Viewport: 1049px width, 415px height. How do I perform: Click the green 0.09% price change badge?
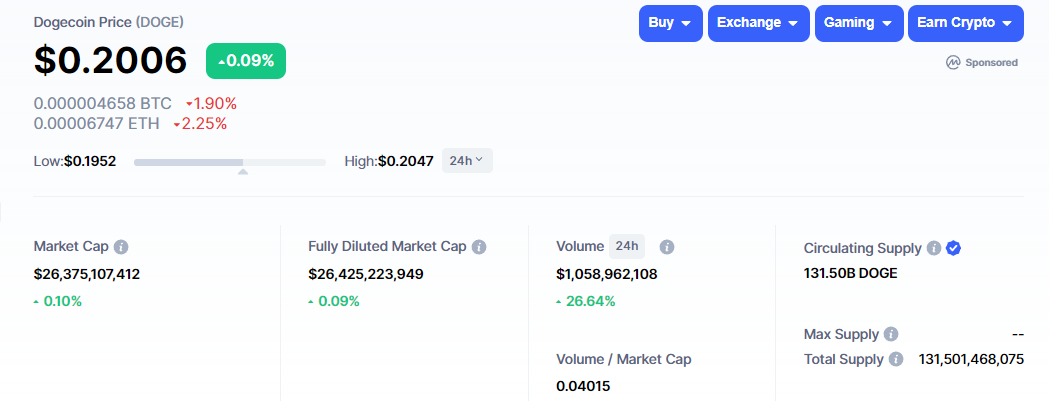(x=246, y=61)
